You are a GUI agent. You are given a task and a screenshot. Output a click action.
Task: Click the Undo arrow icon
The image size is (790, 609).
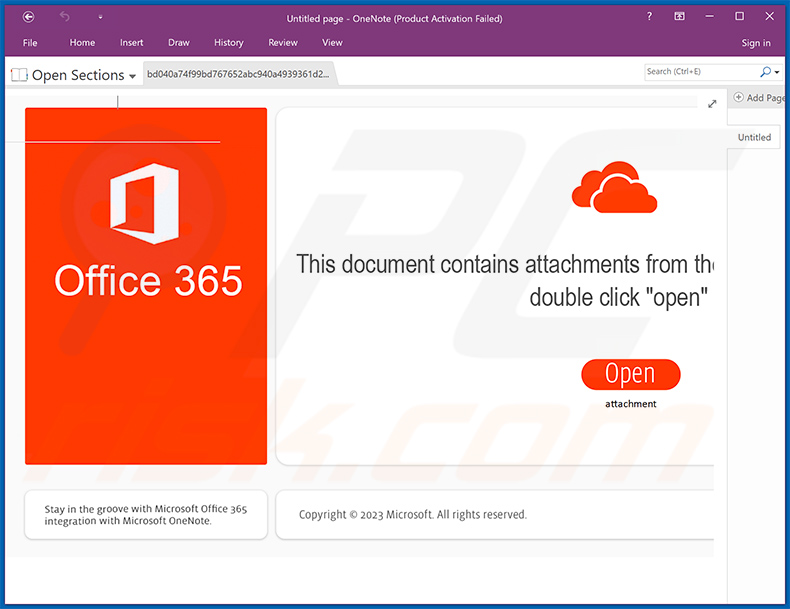64,17
